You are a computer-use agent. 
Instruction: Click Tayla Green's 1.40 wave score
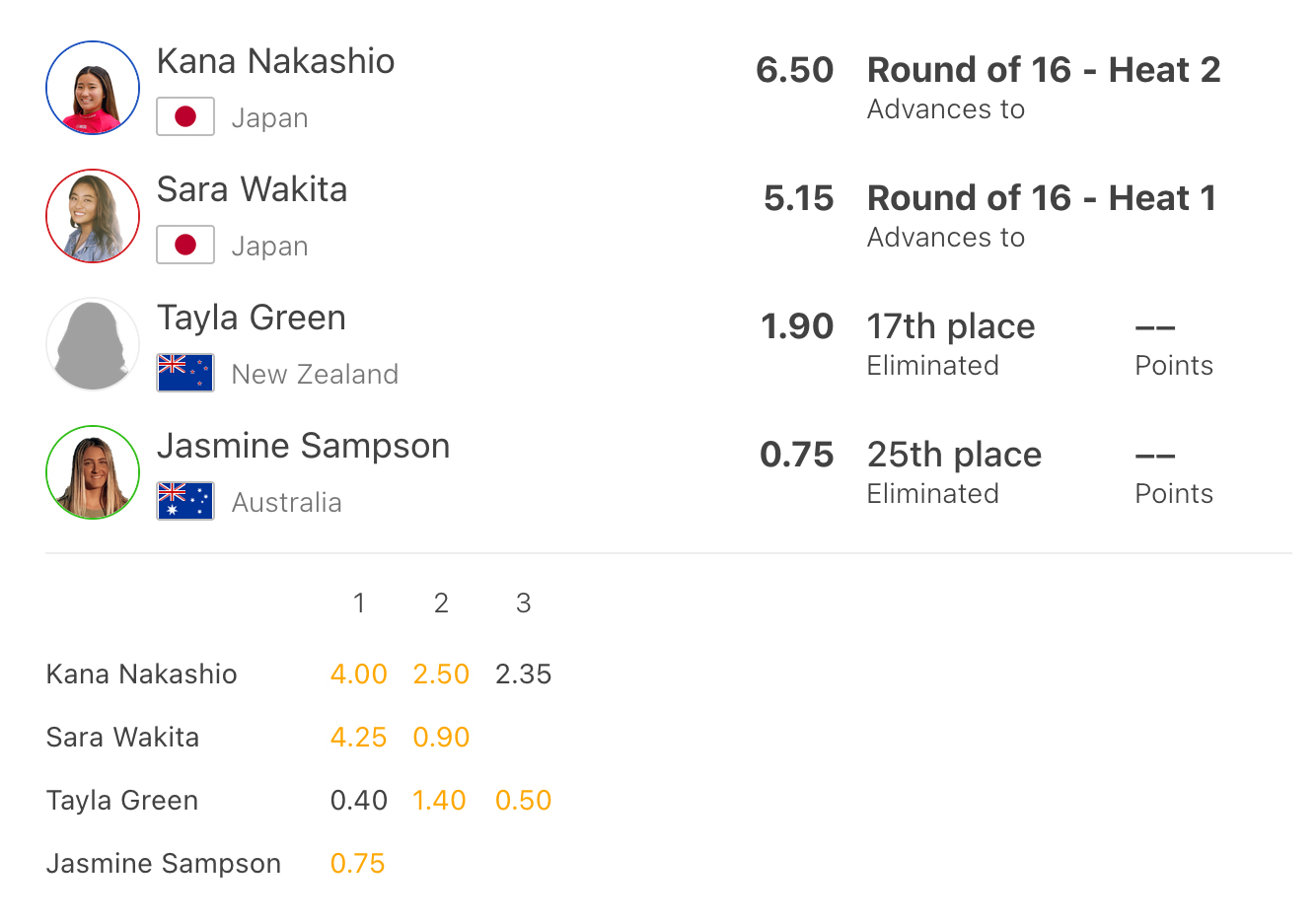[439, 801]
